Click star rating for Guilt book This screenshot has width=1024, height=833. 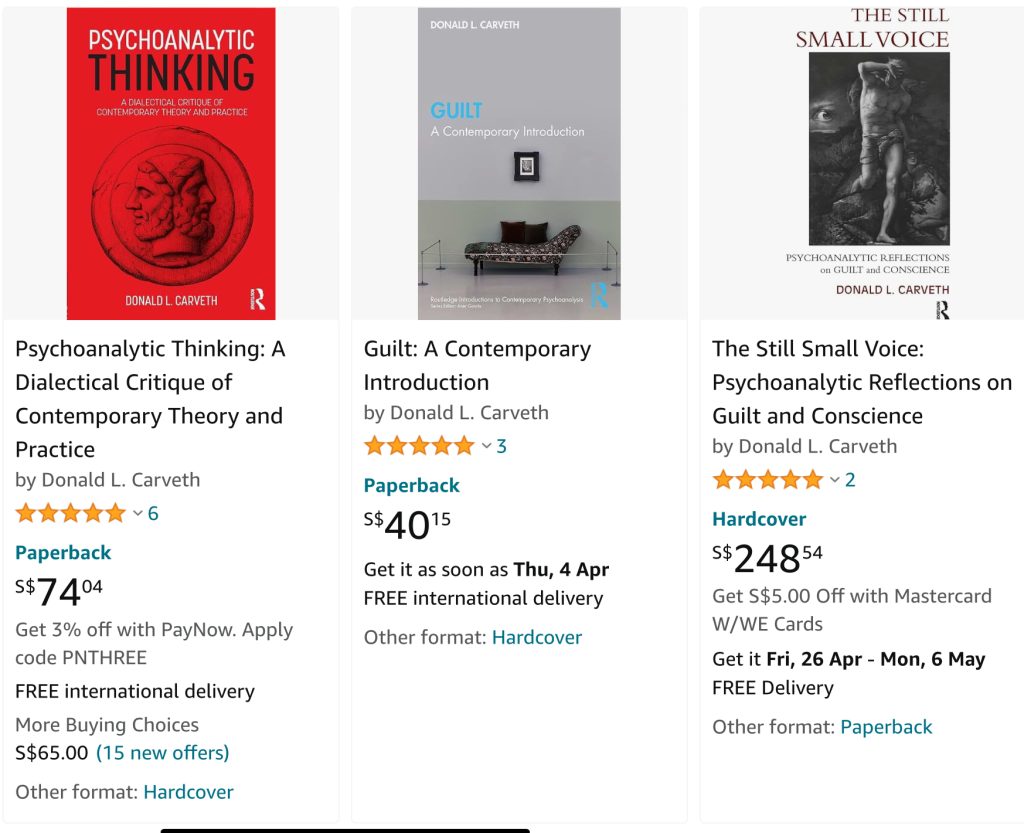click(x=419, y=446)
